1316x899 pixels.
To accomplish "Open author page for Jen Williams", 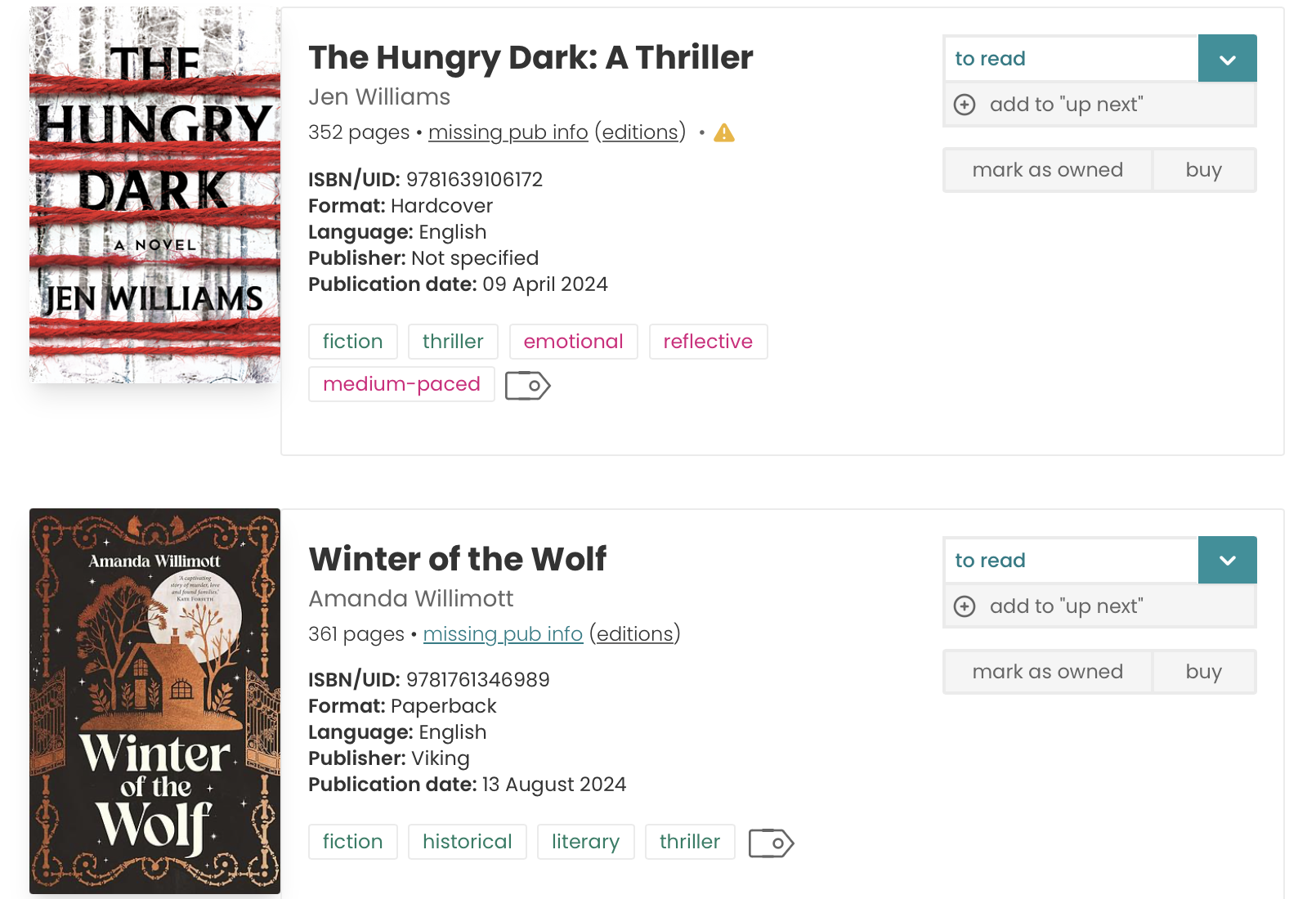I will tap(379, 97).
